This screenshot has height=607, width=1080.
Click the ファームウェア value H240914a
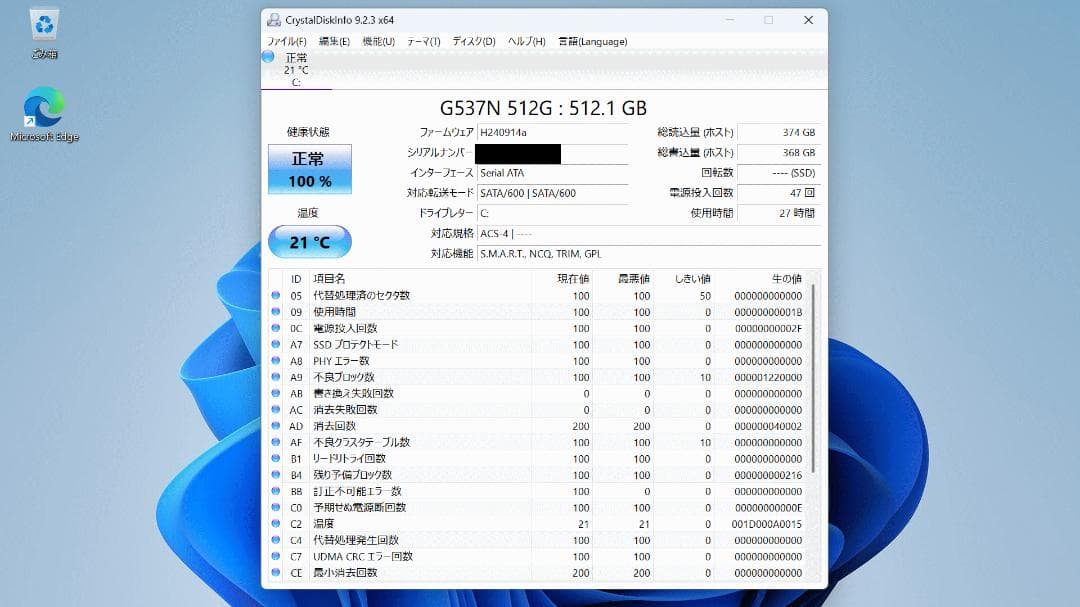tap(512, 131)
